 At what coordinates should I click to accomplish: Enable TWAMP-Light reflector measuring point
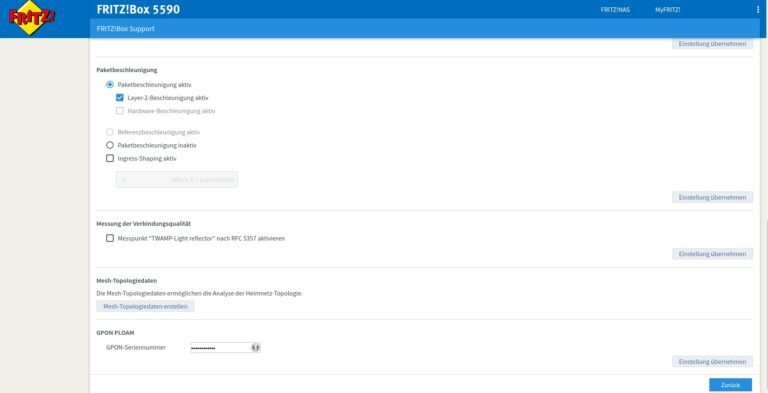click(x=110, y=238)
